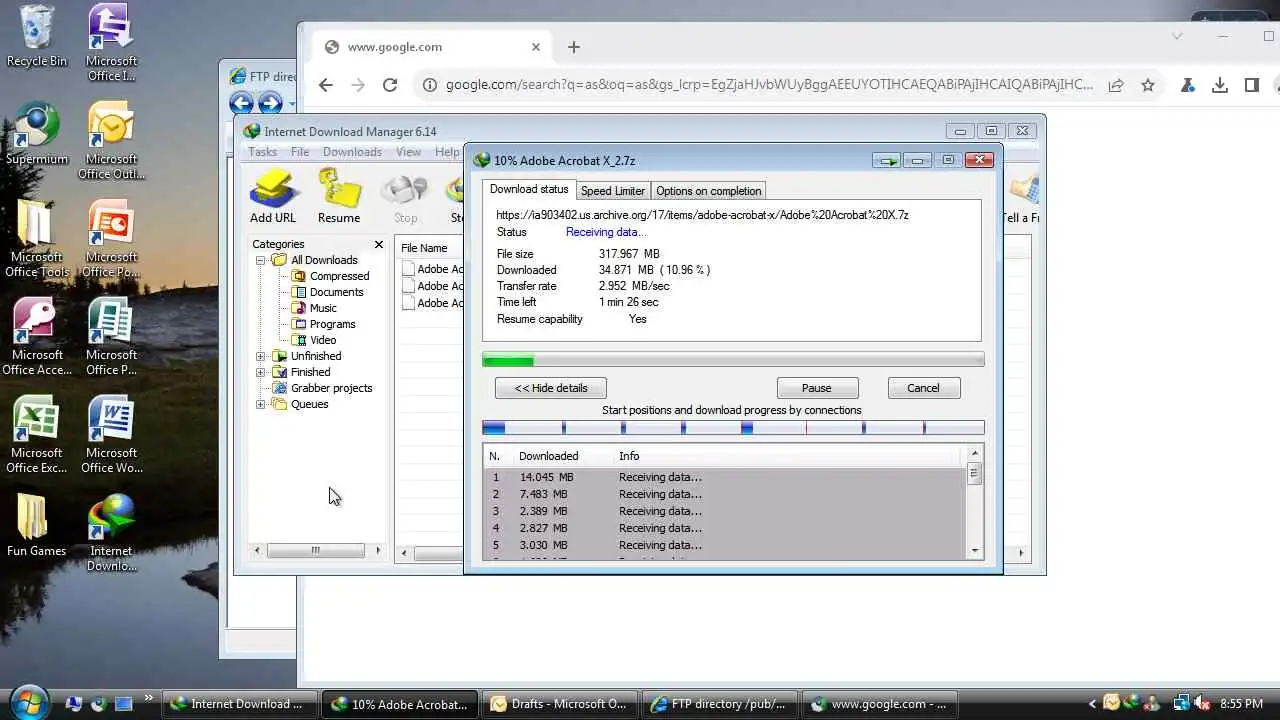Viewport: 1280px width, 720px height.
Task: Click the categories panel horizontal scrollbar
Action: [x=316, y=550]
